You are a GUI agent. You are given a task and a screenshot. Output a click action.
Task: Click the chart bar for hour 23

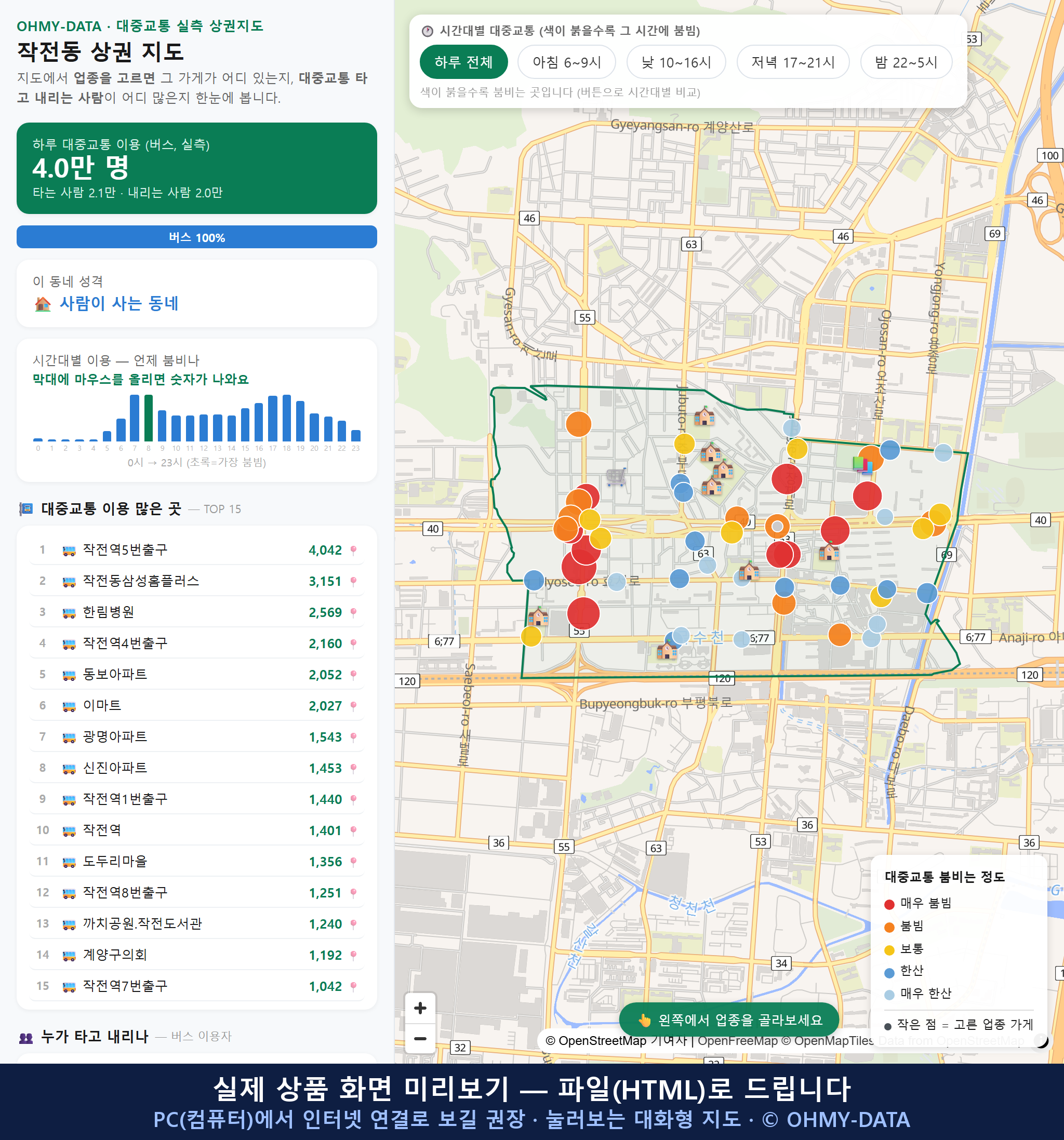[x=356, y=435]
